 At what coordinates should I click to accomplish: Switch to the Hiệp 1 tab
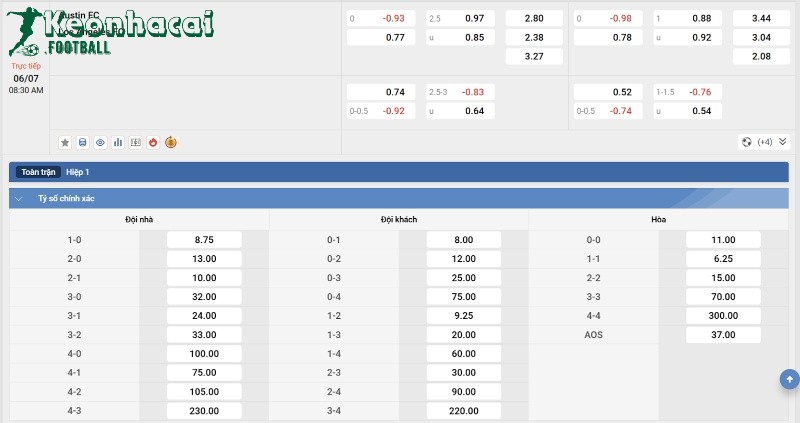(78, 172)
